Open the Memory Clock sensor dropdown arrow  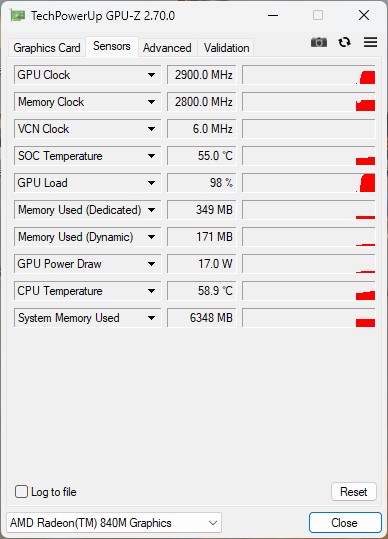[151, 102]
